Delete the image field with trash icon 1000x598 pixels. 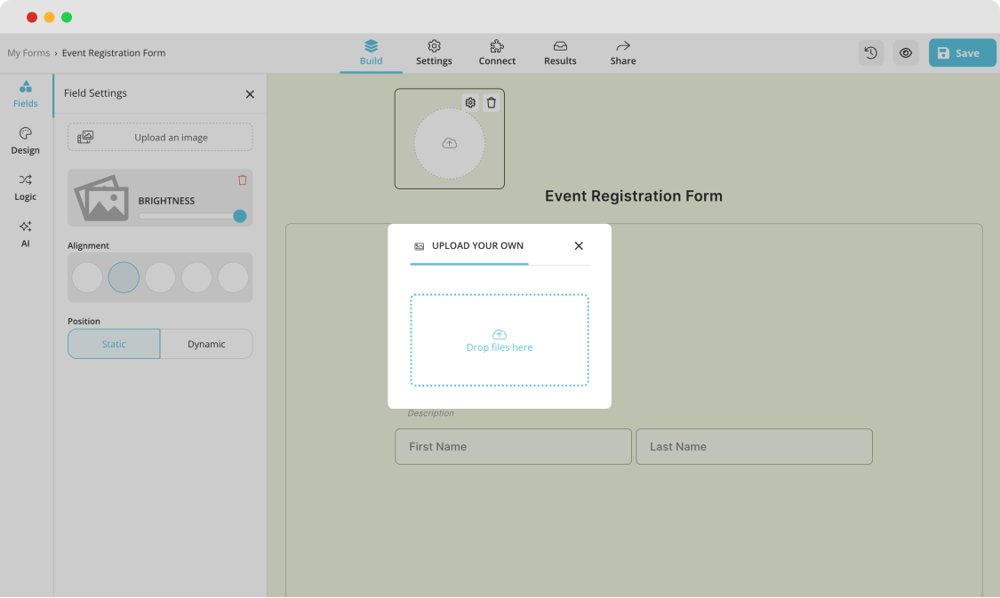click(491, 102)
